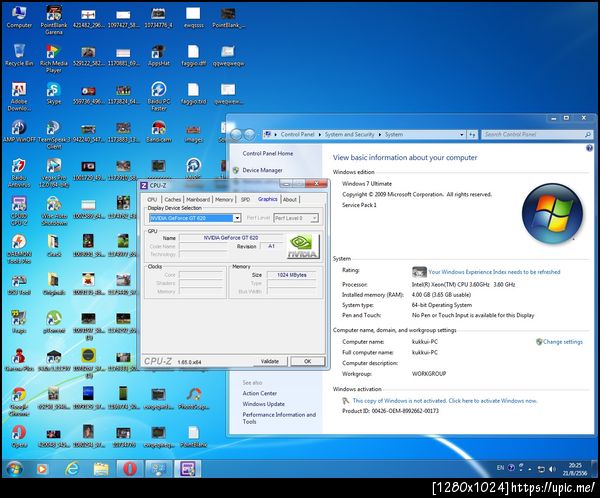
Task: Open the AppsHat desktop shortcut
Action: (x=158, y=56)
